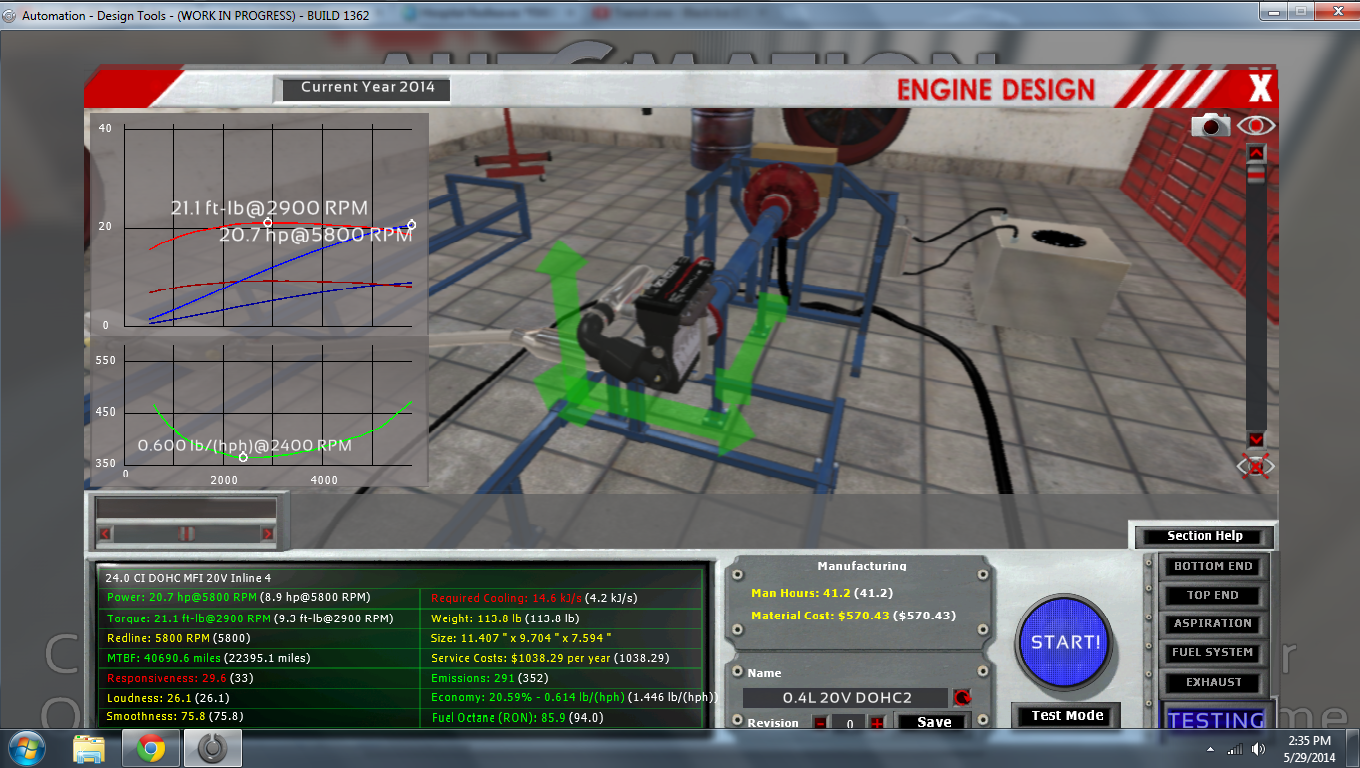This screenshot has height=768, width=1360.
Task: Take a screenshot with the camera icon
Action: tap(1211, 125)
